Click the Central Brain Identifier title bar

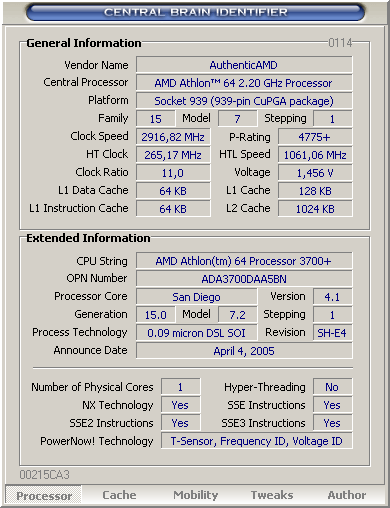195,12
